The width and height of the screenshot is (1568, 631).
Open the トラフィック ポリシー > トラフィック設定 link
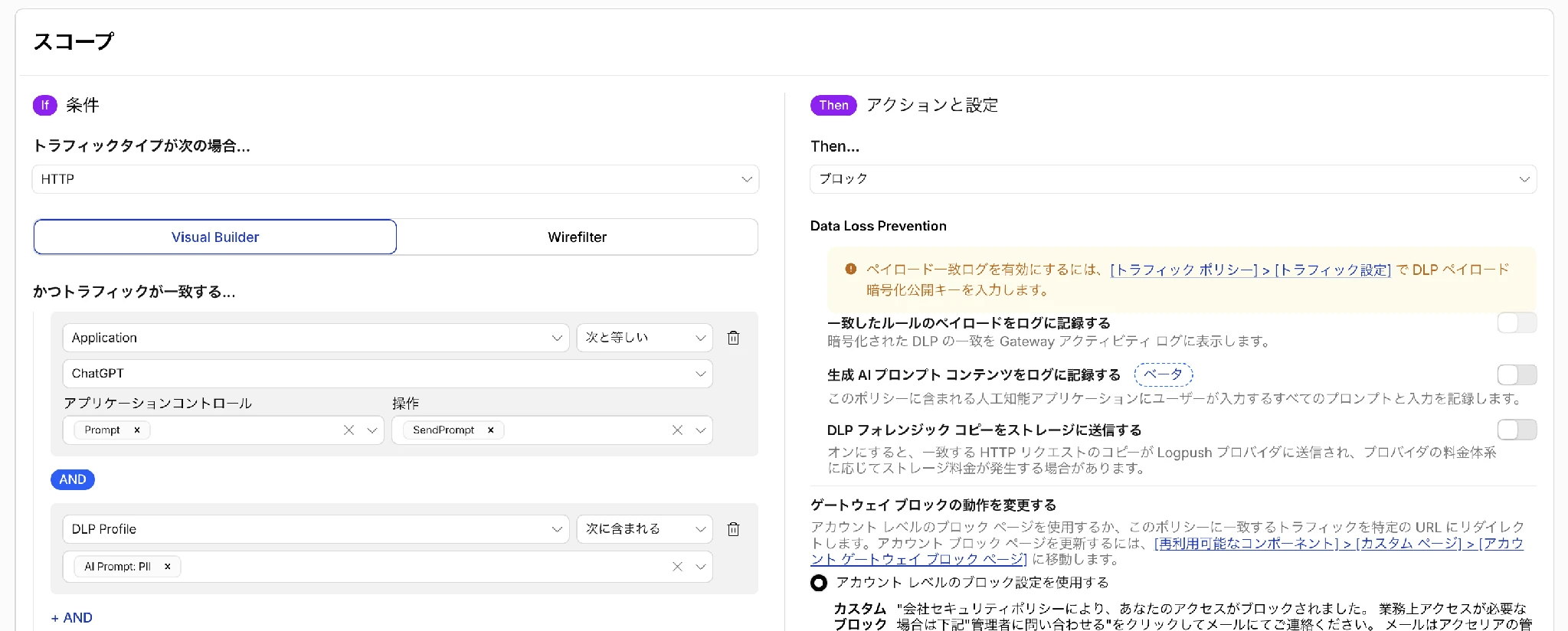1250,270
